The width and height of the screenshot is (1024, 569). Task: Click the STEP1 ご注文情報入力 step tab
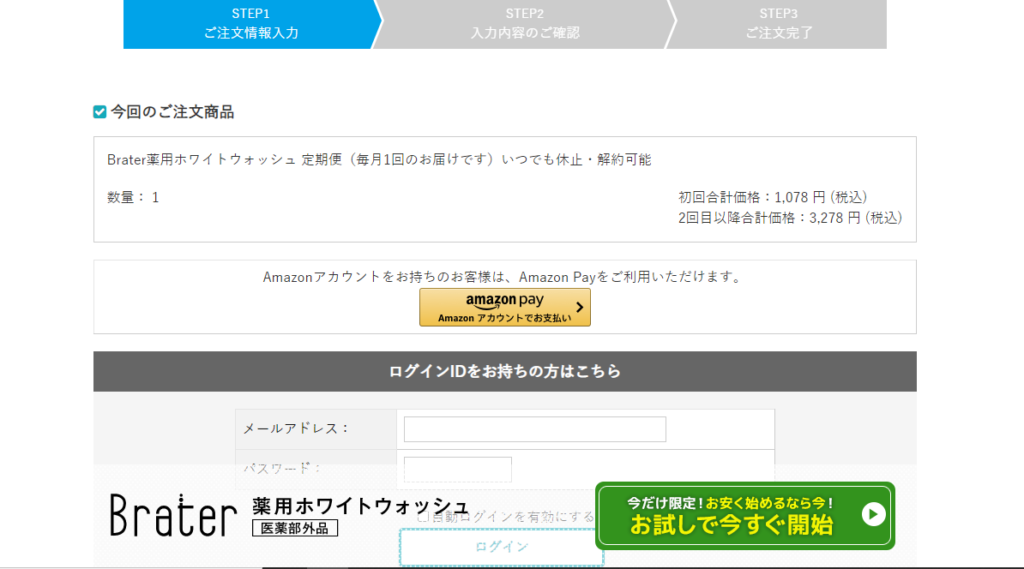(x=251, y=24)
